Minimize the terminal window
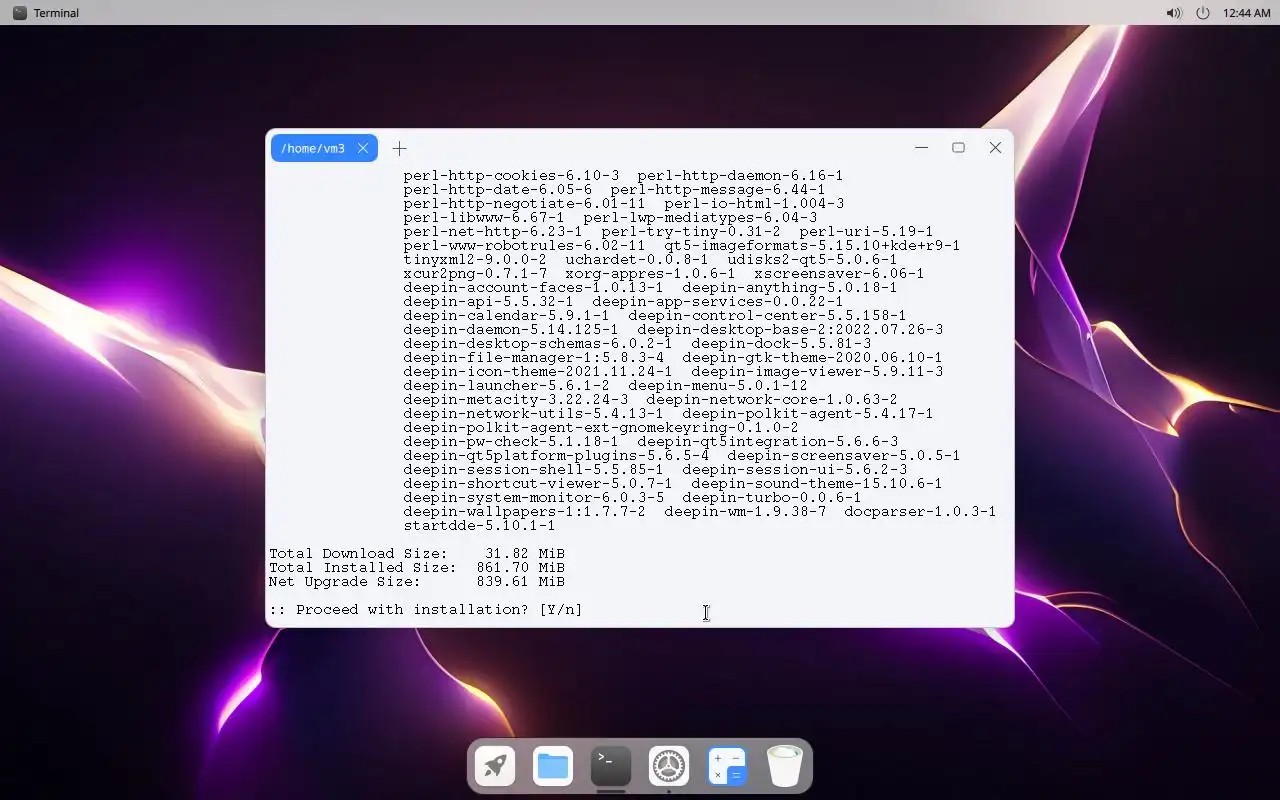 click(921, 147)
